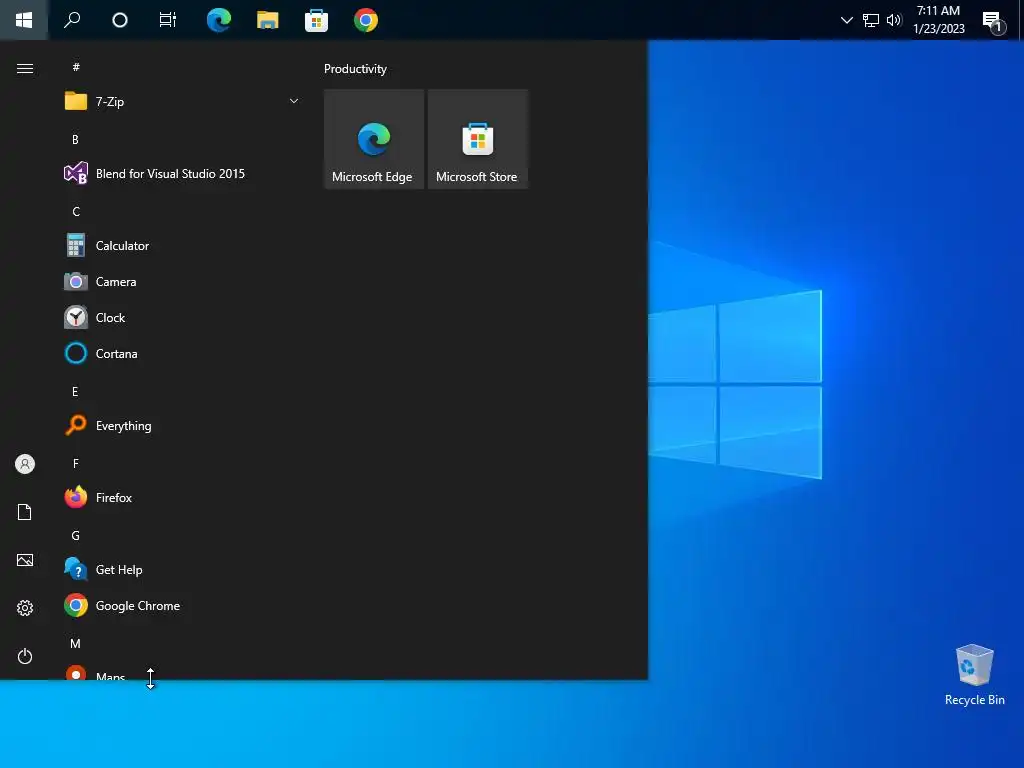The image size is (1024, 768).
Task: Launch Google Chrome from the app list
Action: click(x=182, y=605)
